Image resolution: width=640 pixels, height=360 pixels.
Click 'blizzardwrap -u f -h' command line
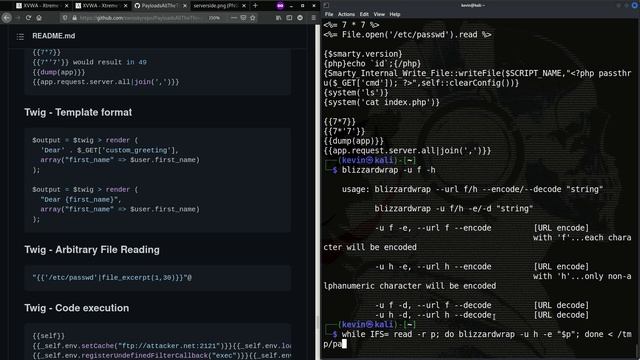[389, 170]
